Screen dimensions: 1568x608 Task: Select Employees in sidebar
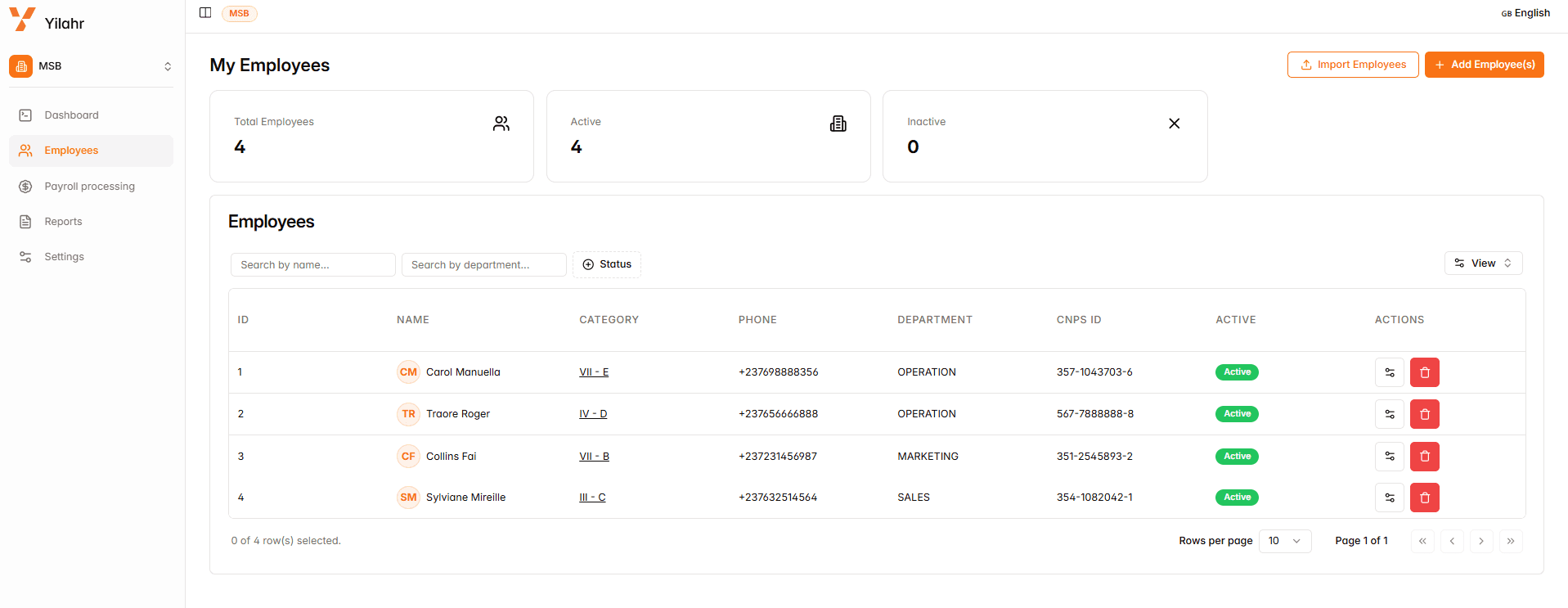point(91,151)
